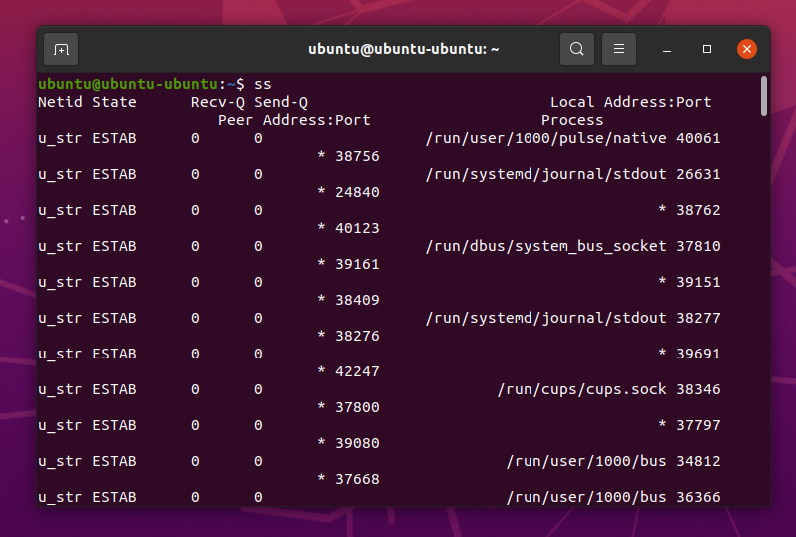Select the Peer Address:Port header
The height and width of the screenshot is (537, 796).
[x=294, y=120]
